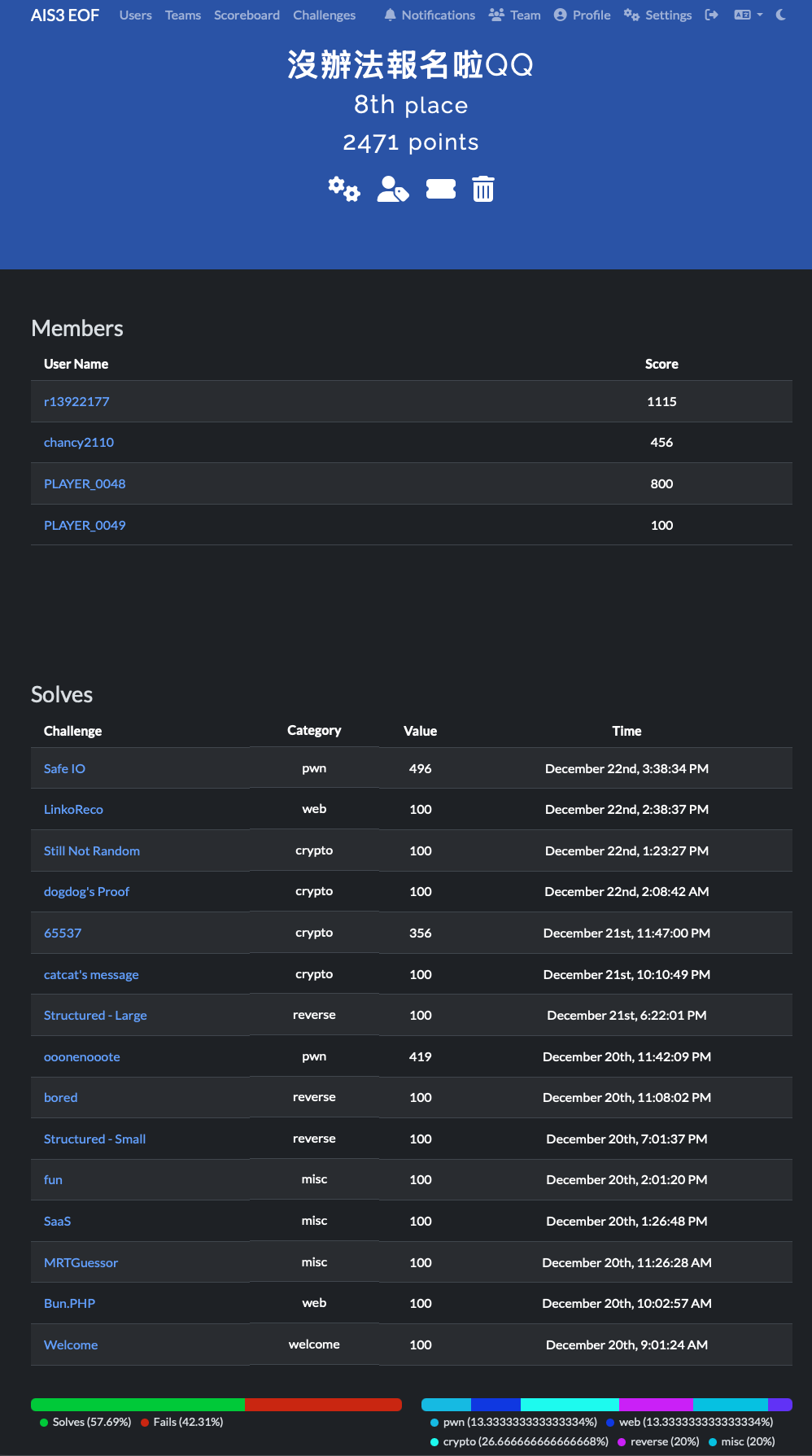Toggle dark mode with the moon icon
This screenshot has width=812, height=1456.
click(781, 15)
